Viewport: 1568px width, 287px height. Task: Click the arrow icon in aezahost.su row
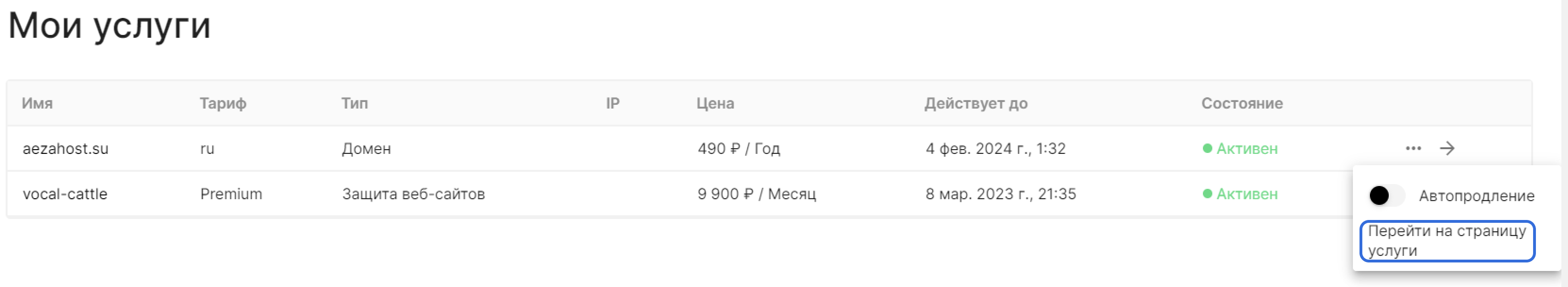point(1447,148)
